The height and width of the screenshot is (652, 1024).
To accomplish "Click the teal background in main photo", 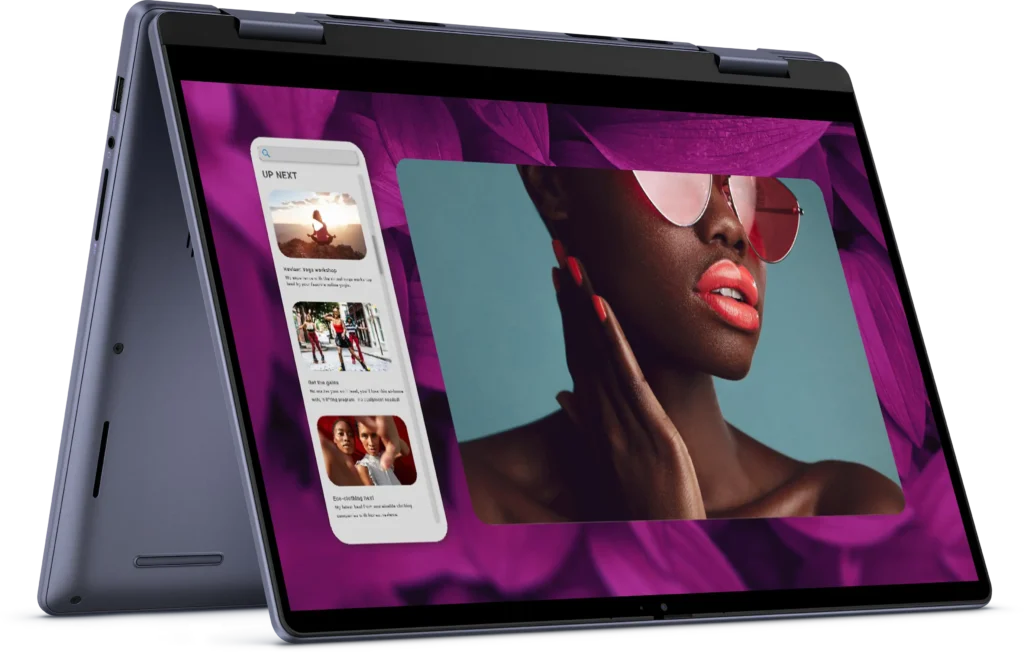I will point(480,260).
